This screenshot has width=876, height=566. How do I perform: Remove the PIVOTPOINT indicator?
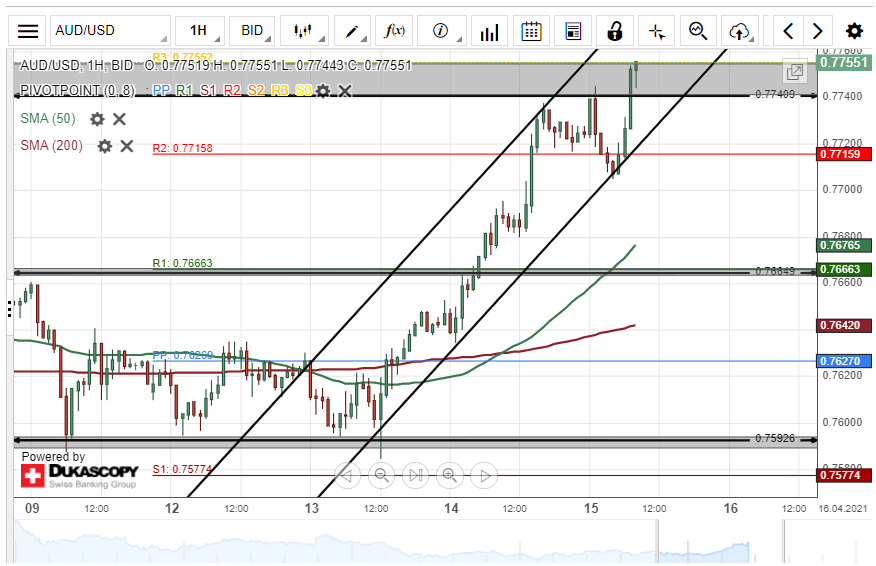click(345, 91)
